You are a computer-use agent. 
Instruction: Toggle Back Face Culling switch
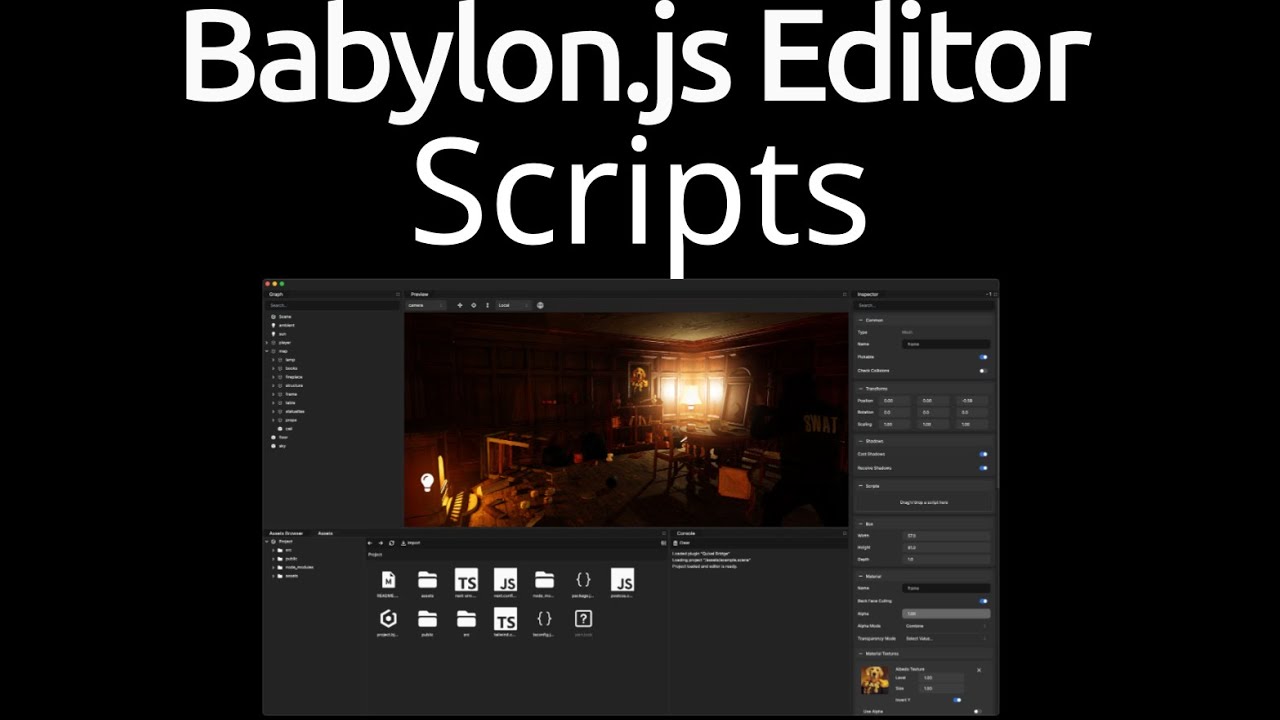(x=983, y=601)
